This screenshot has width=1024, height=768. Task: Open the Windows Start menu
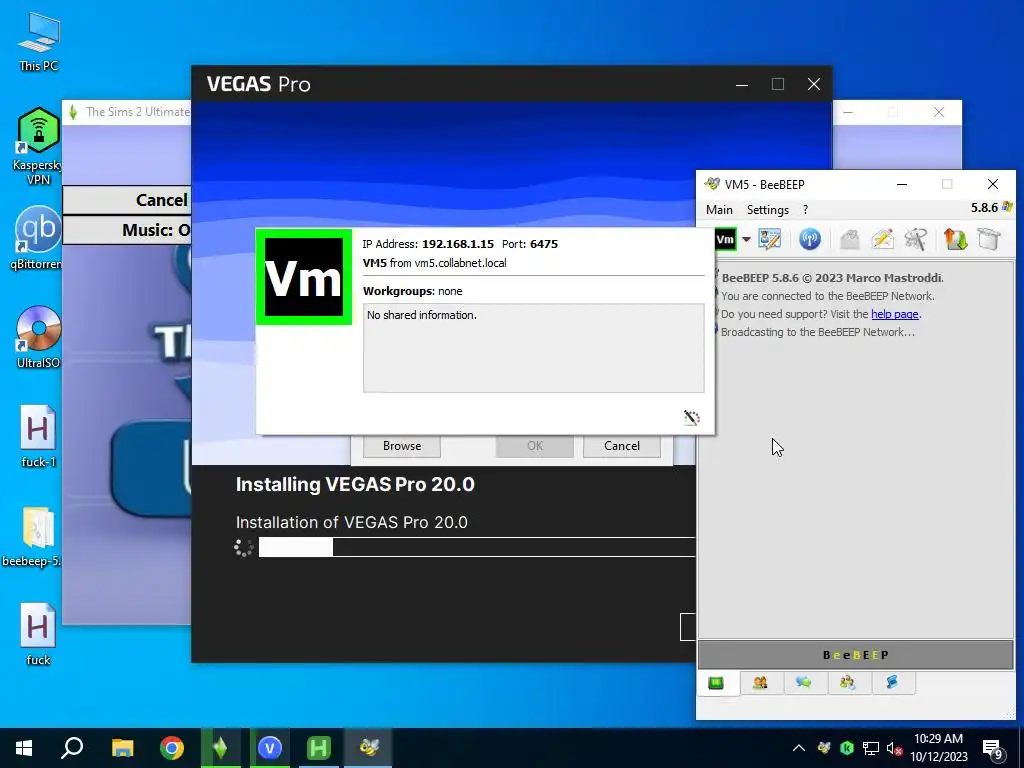point(24,748)
